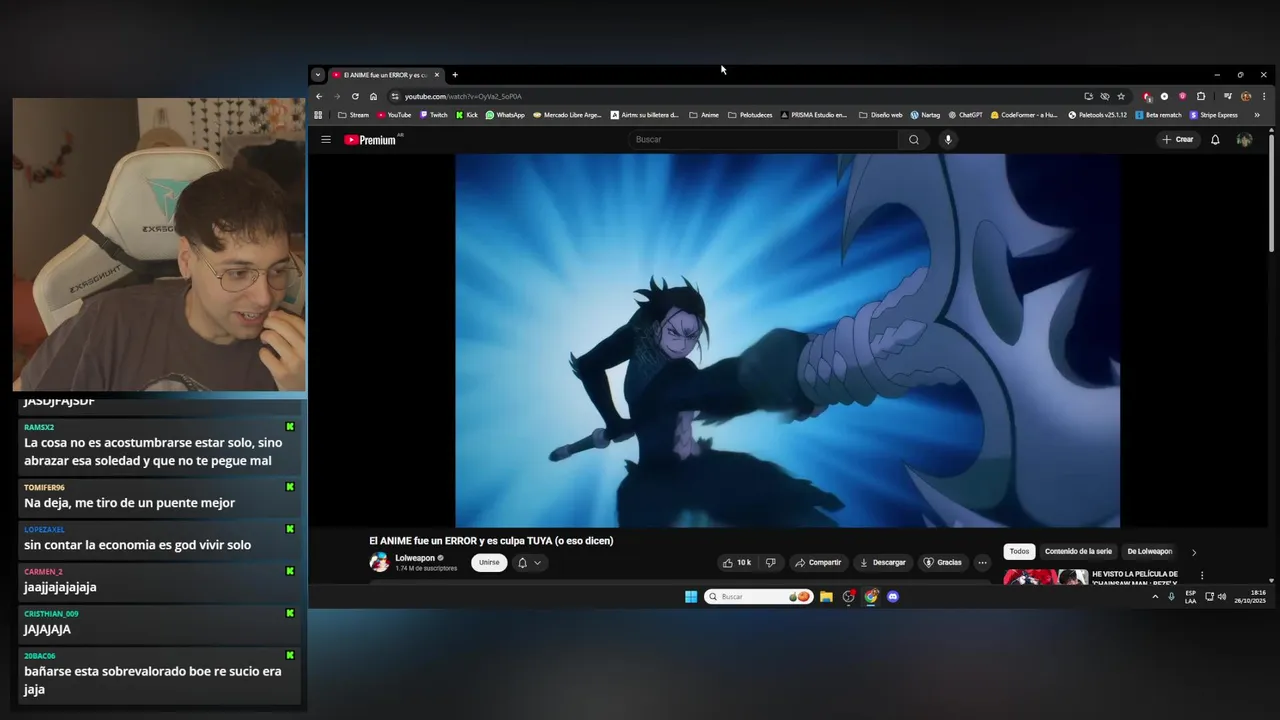Open the Stream bookmarks folder

[x=354, y=115]
